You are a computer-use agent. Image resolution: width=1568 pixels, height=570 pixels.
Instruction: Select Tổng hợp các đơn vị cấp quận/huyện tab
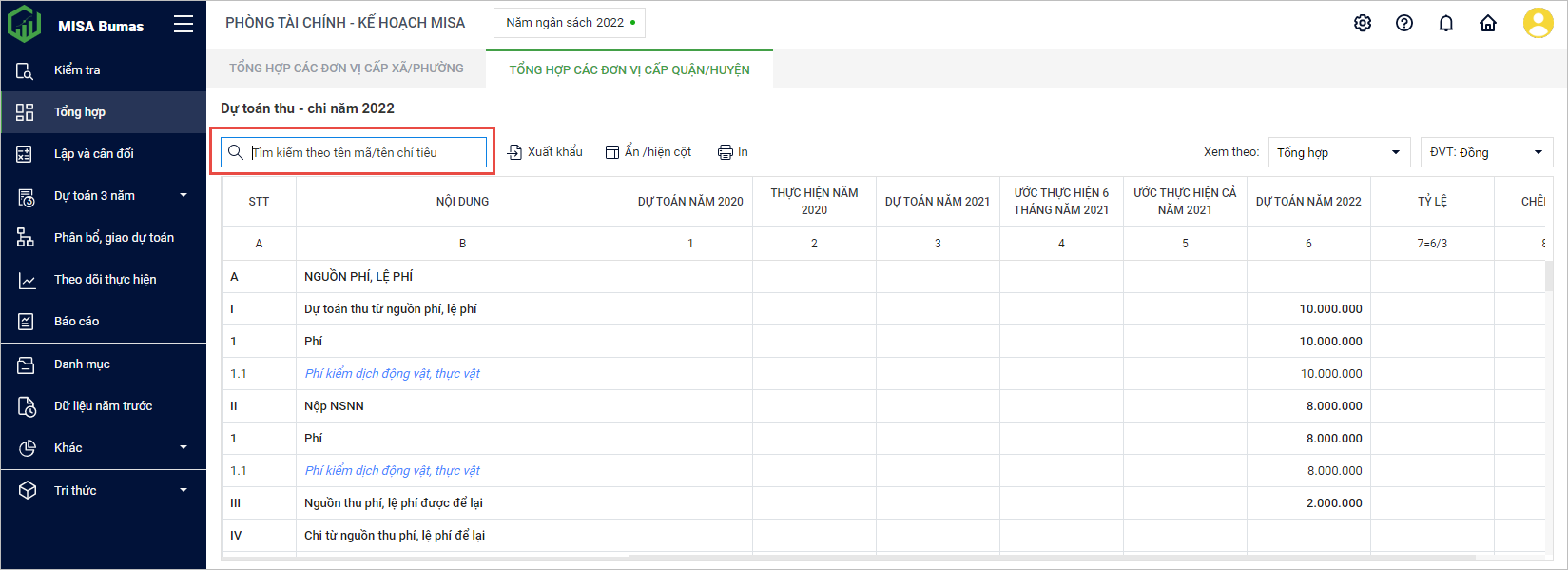[629, 69]
